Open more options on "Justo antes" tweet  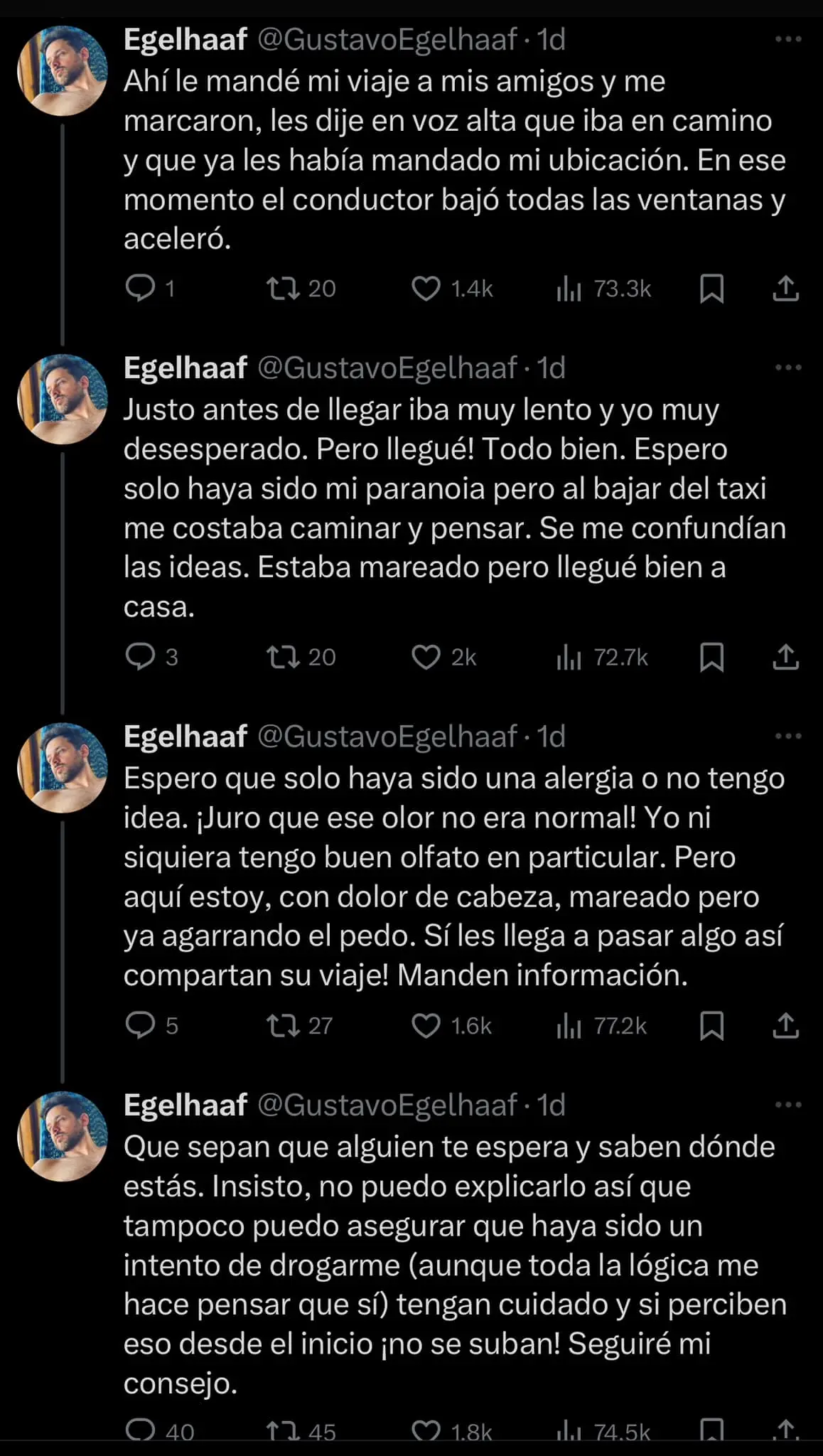coord(787,368)
